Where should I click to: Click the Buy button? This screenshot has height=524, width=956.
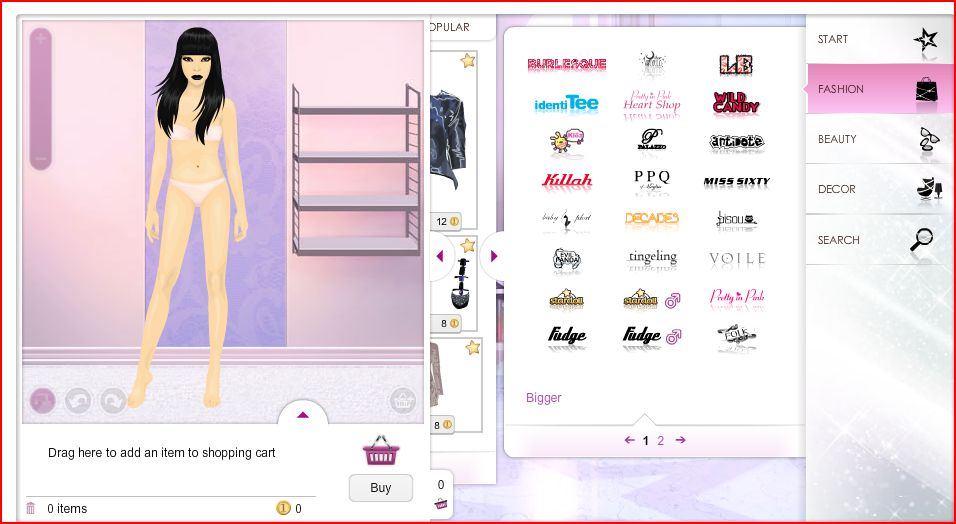380,487
